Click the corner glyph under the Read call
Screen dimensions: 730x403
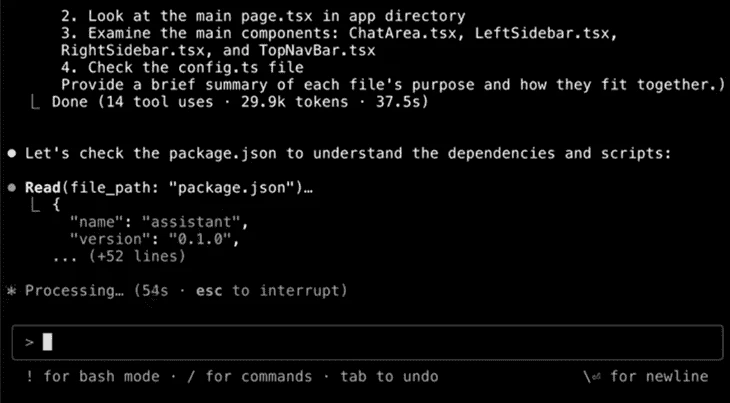[x=36, y=205]
